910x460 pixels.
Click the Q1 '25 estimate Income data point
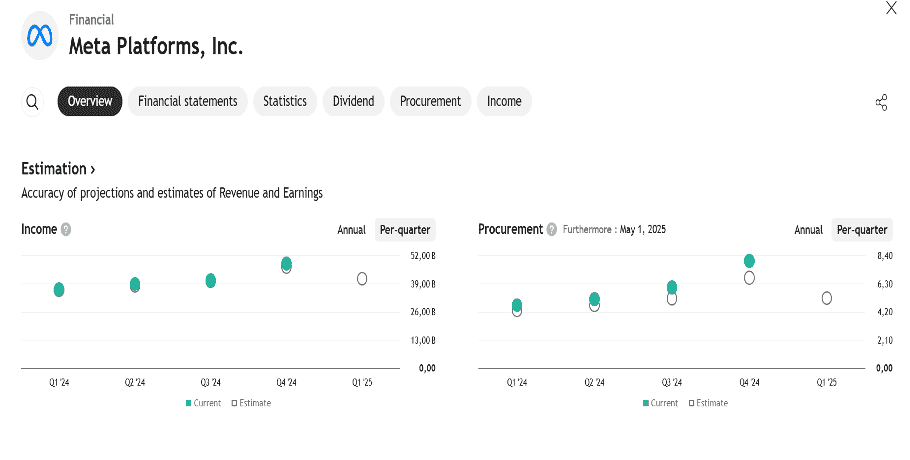(x=362, y=278)
